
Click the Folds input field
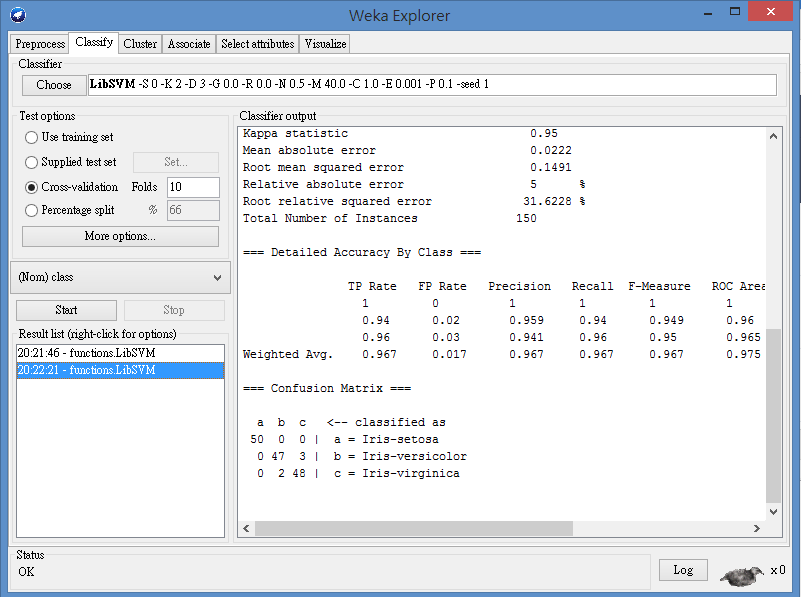pyautogui.click(x=194, y=187)
